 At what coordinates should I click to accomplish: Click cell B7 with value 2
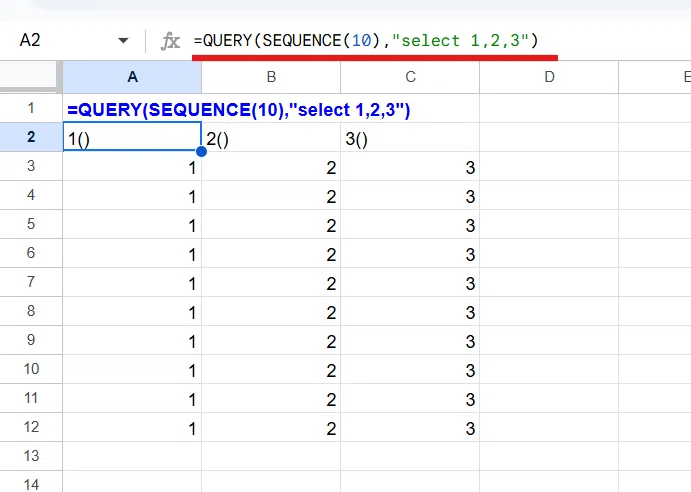(x=271, y=282)
